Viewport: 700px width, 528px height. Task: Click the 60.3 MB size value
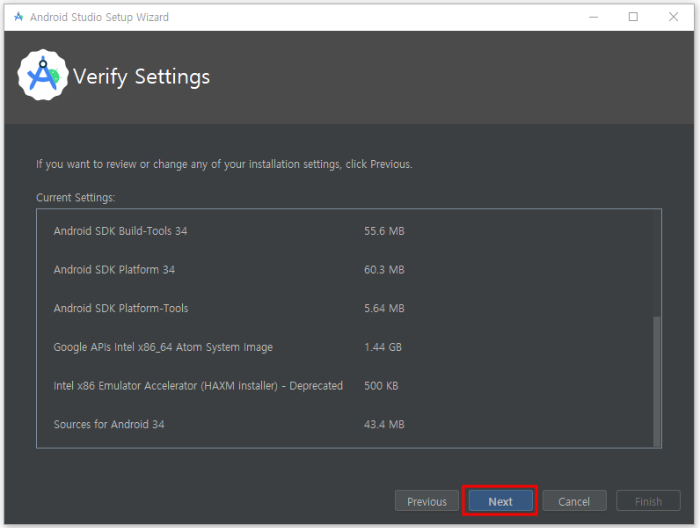pos(384,270)
